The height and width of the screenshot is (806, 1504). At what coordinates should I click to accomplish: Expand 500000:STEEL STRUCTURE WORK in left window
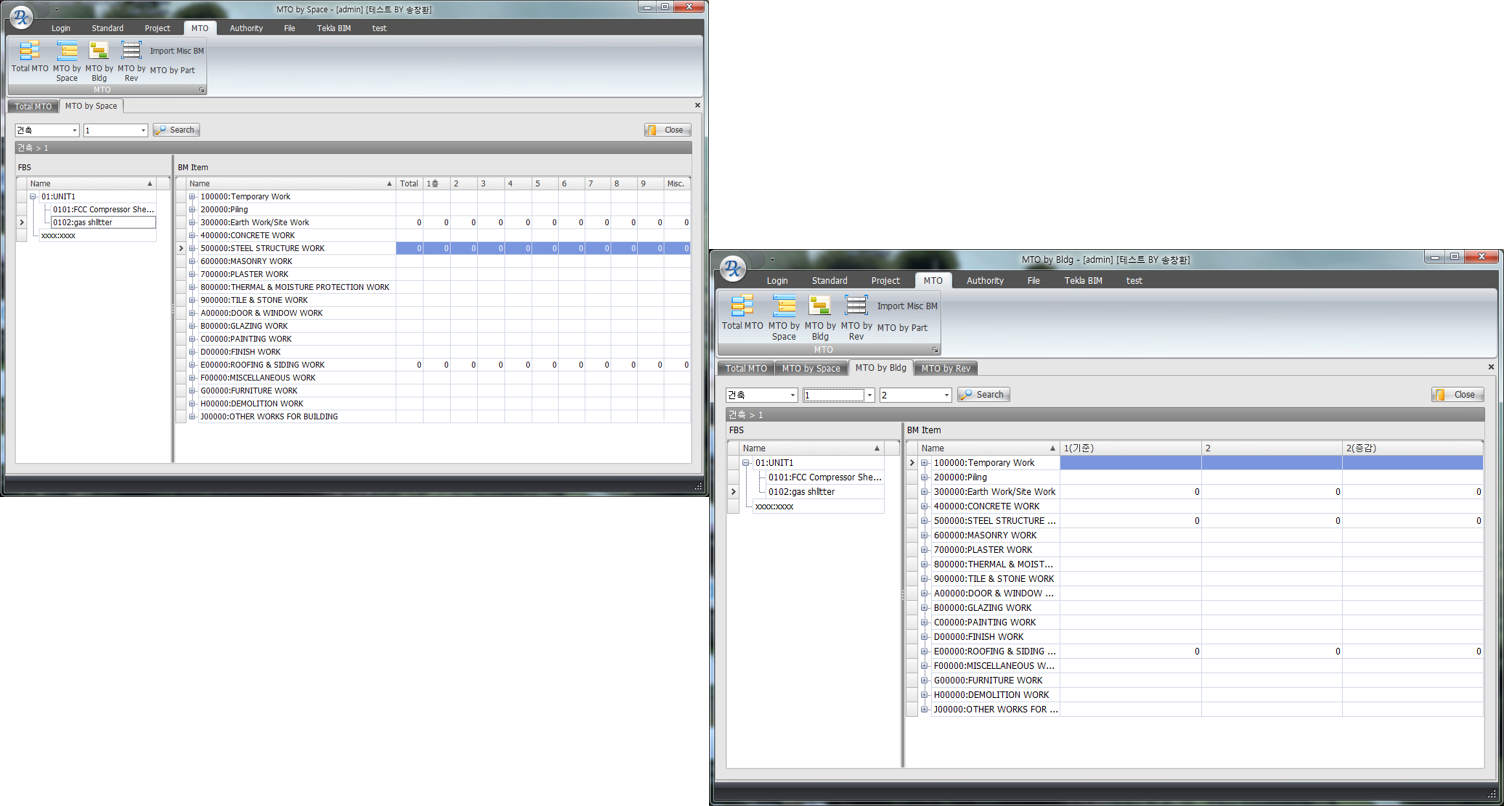(192, 248)
